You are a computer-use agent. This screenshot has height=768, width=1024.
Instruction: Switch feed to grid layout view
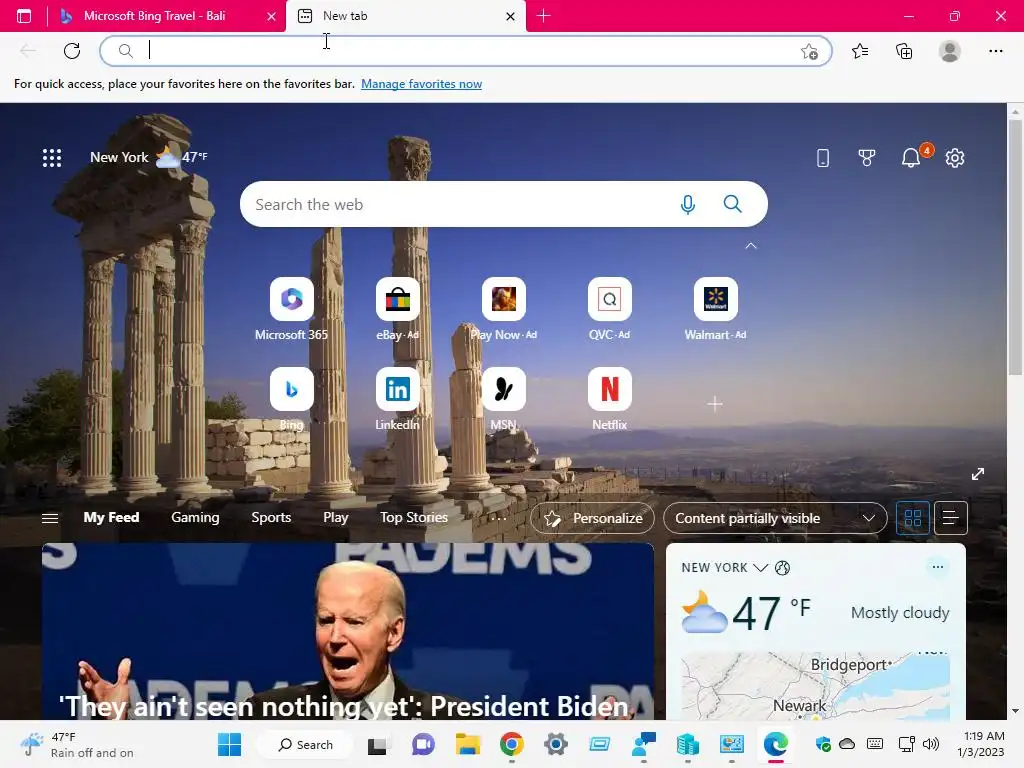(912, 519)
